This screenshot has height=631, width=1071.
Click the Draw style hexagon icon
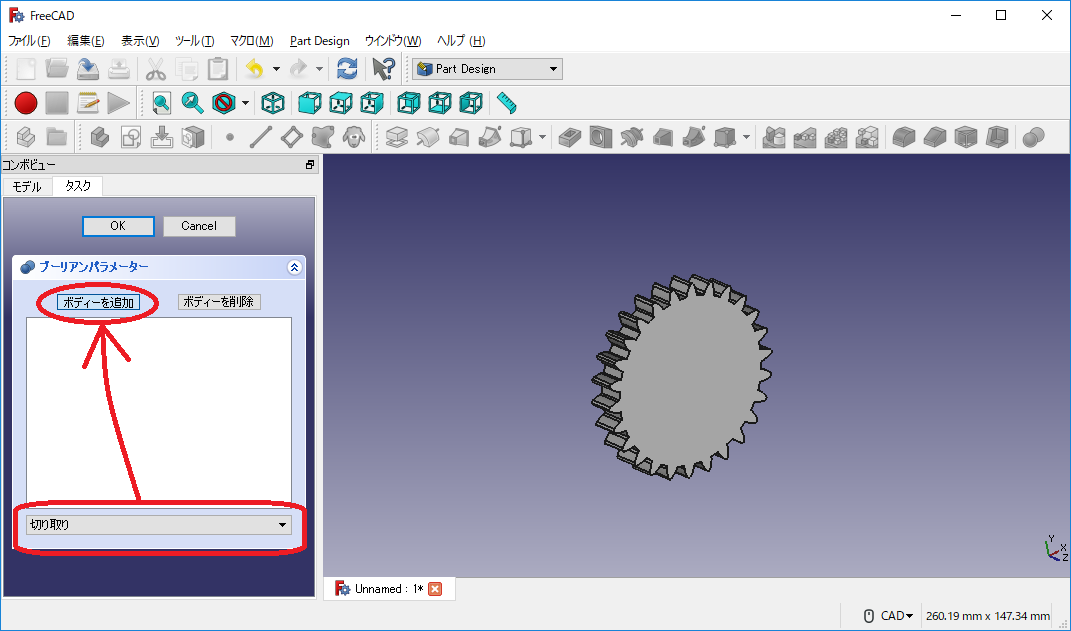tap(223, 103)
